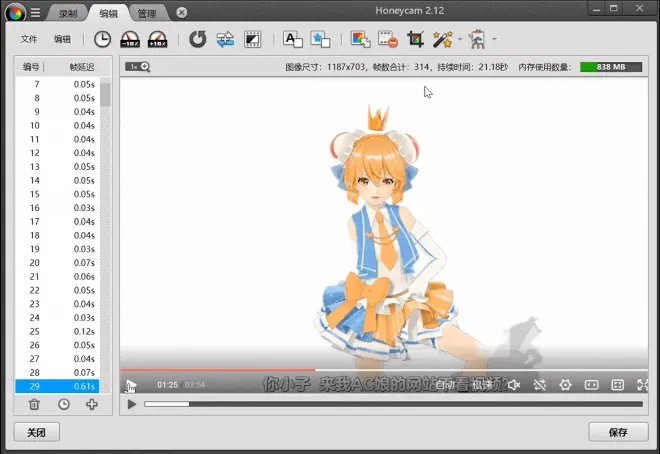Expand the magic wand effects dropdown arrow
Image resolution: width=660 pixels, height=454 pixels.
(x=460, y=39)
